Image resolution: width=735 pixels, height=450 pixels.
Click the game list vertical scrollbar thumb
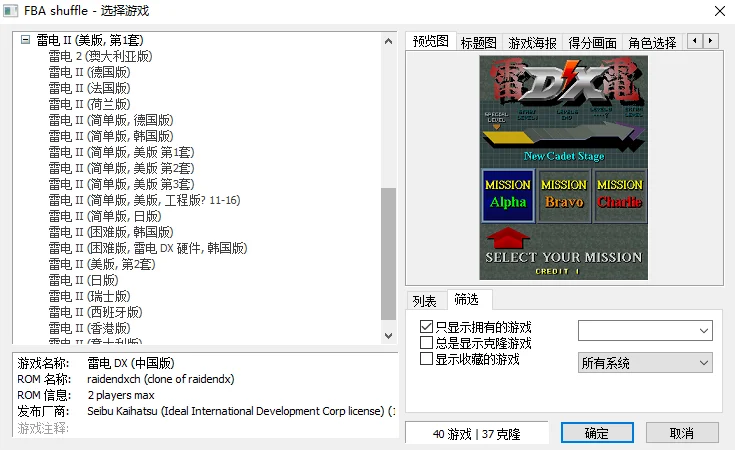[388, 254]
